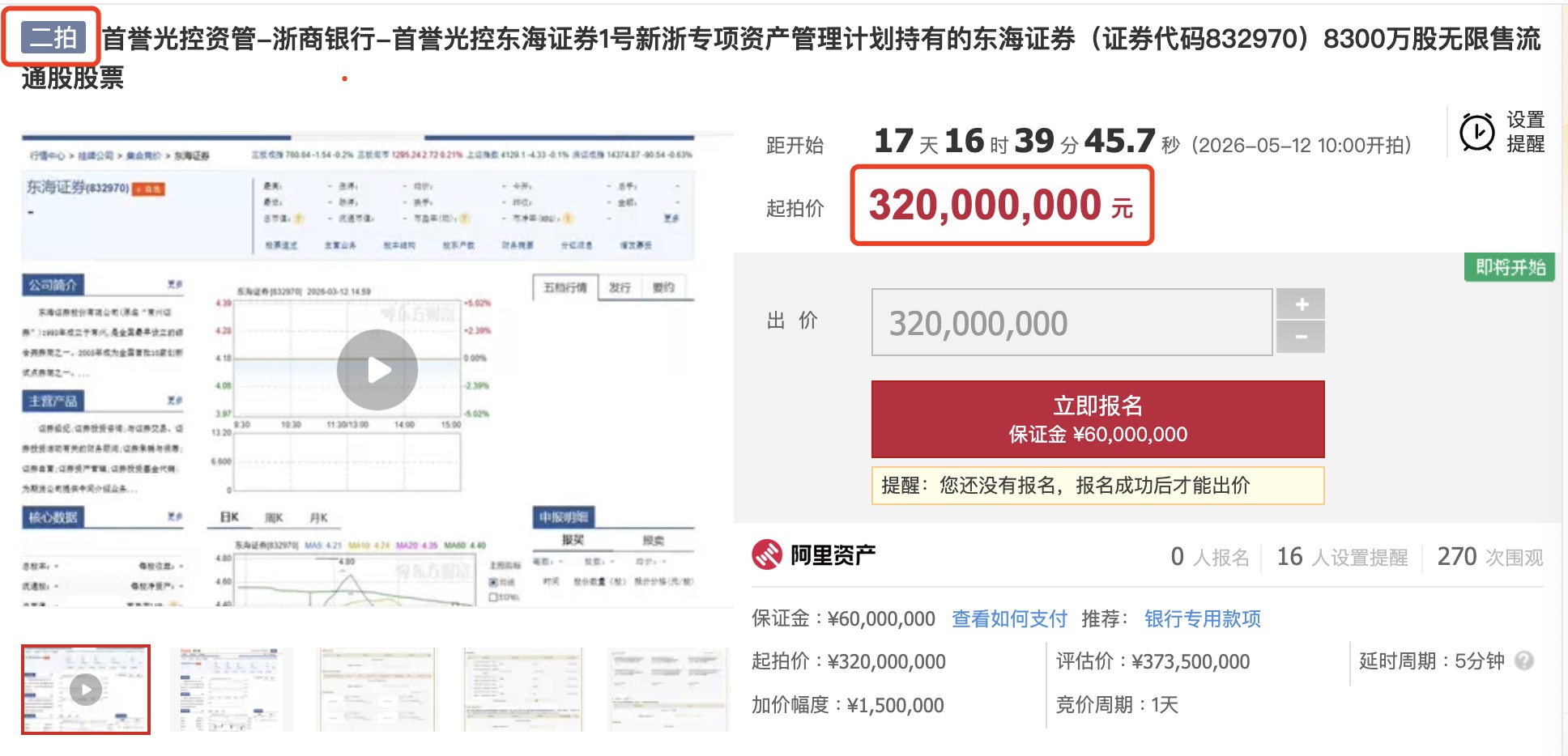The image size is (1568, 756).
Task: Click the 二拍 tag in title
Action: pyautogui.click(x=53, y=37)
